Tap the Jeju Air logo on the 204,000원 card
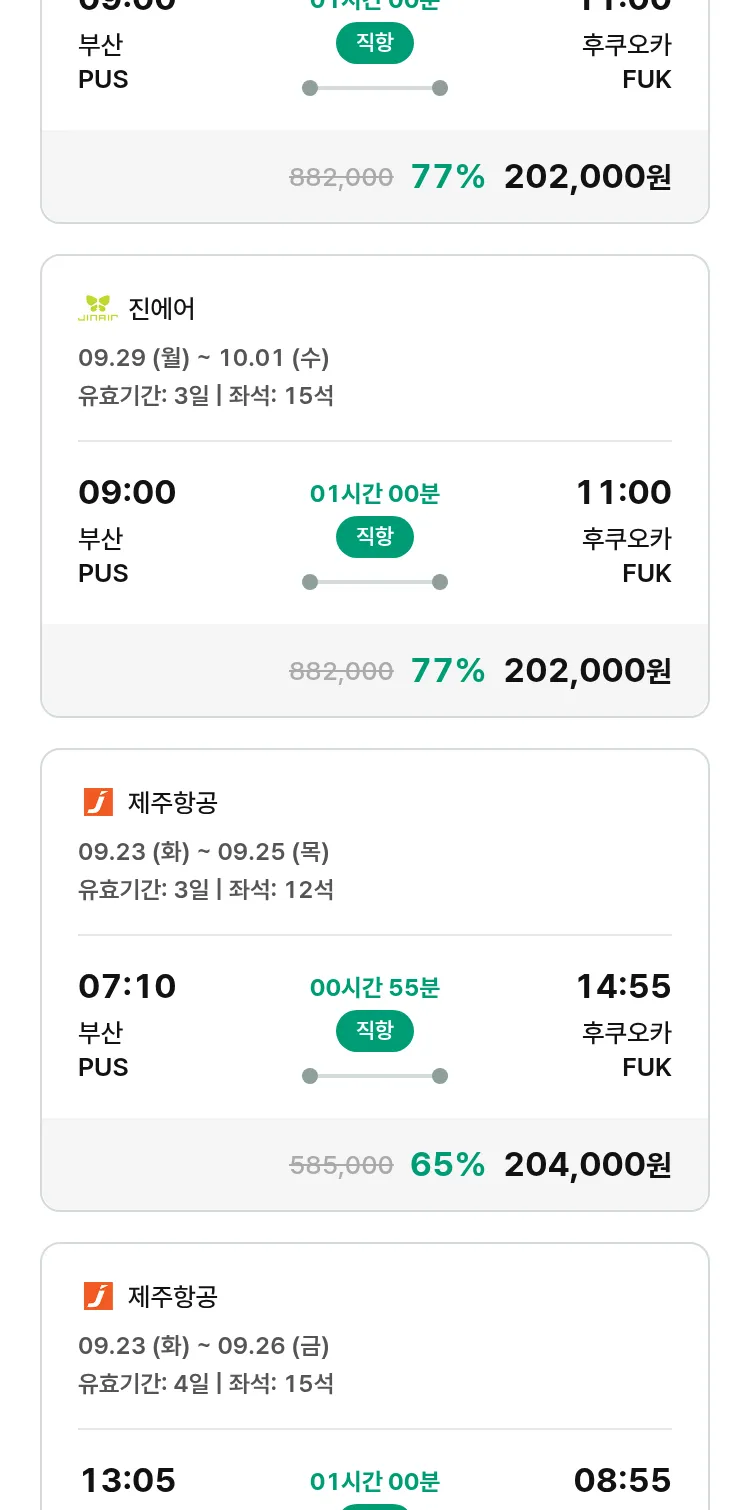Viewport: 750px width, 1510px height. point(98,802)
